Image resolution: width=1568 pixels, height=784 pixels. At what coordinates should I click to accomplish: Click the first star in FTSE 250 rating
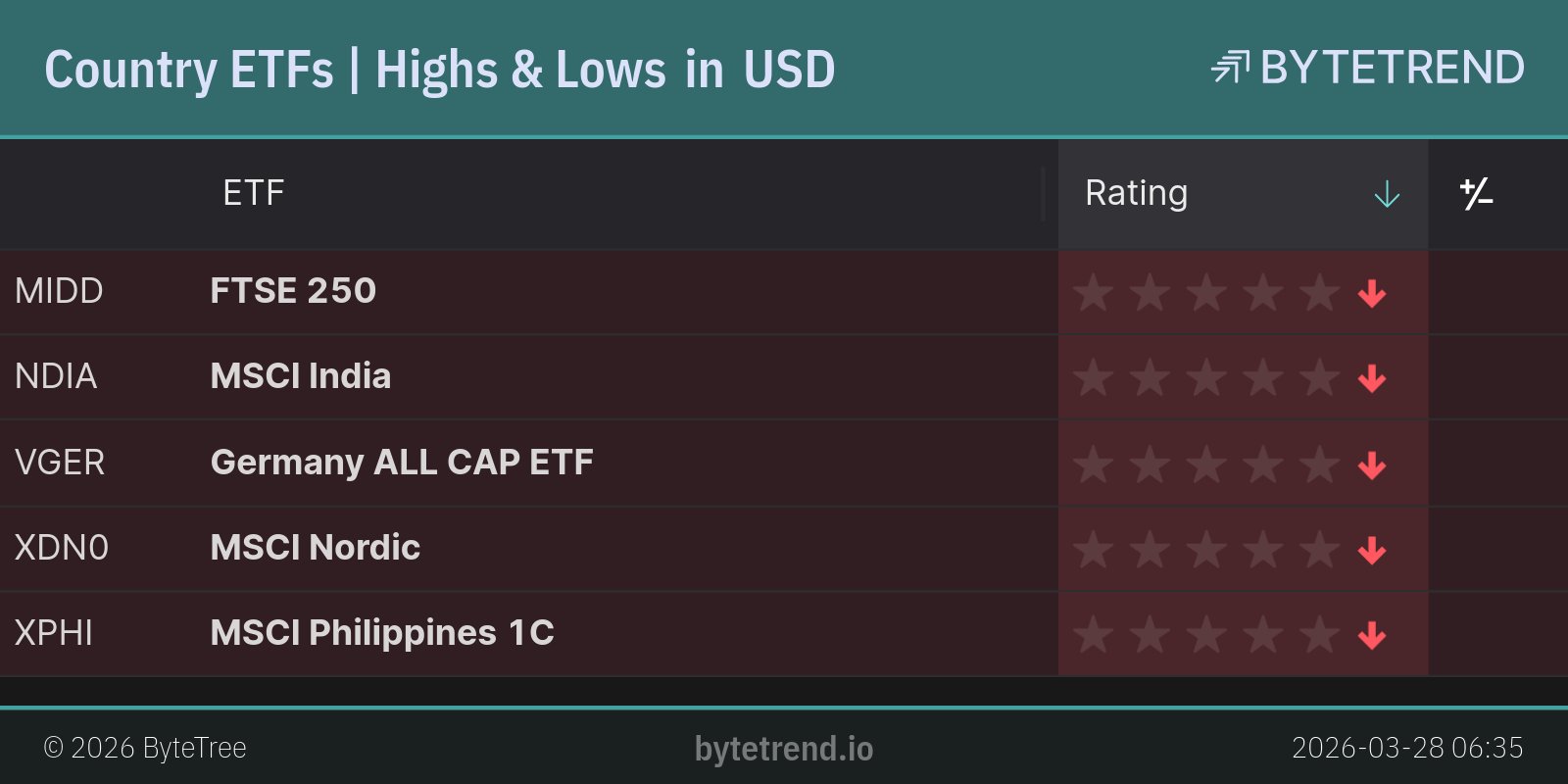tap(1093, 292)
